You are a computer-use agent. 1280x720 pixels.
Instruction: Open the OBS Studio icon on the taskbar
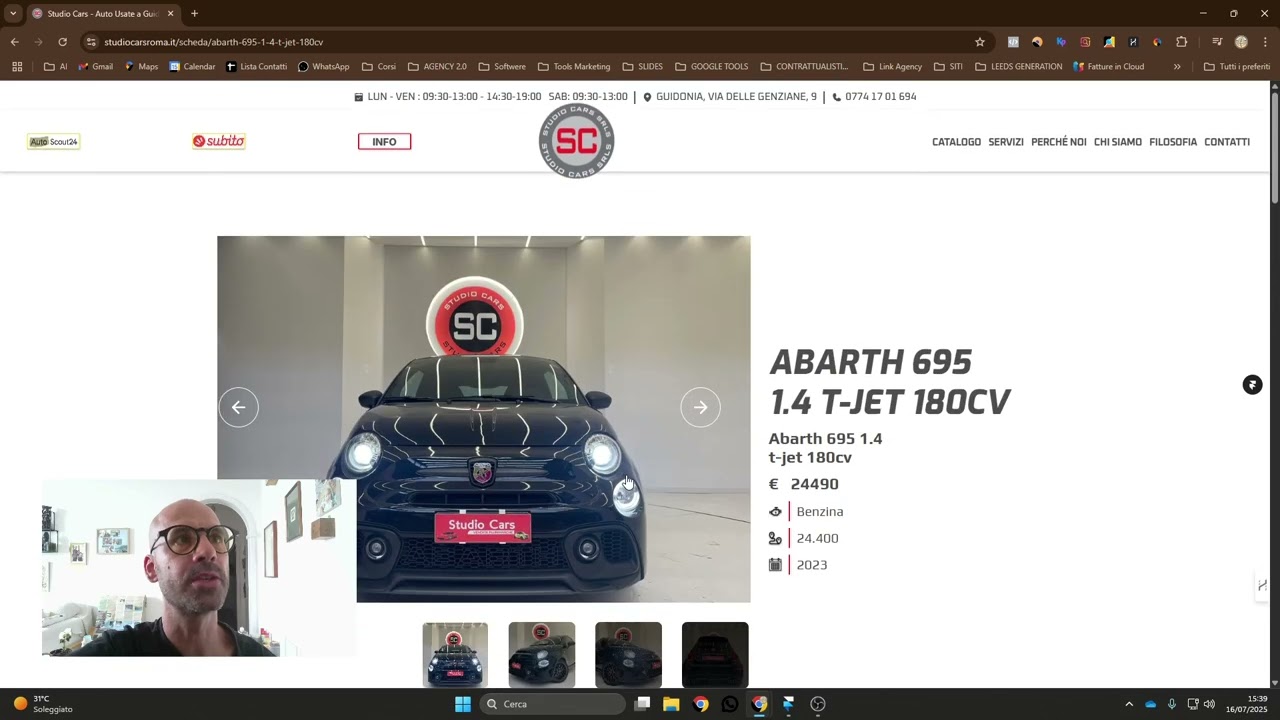[818, 704]
